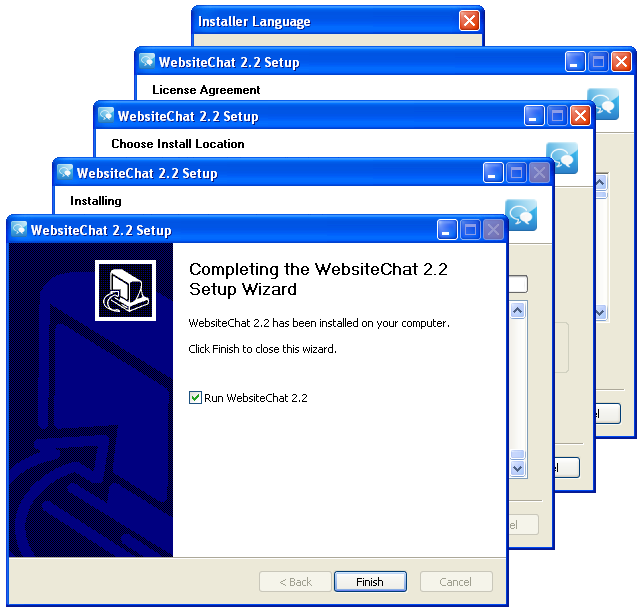Minimize the Installing window

pos(493,172)
